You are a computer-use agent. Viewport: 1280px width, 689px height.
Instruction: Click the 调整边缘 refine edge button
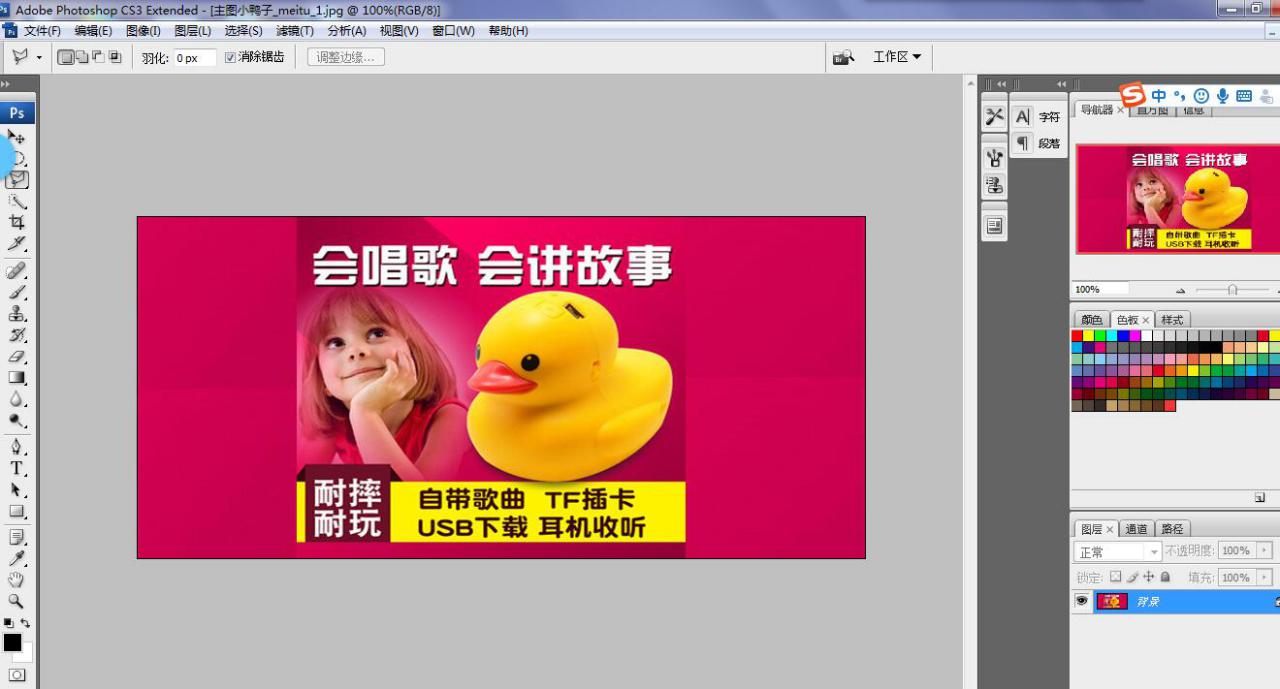[x=345, y=58]
